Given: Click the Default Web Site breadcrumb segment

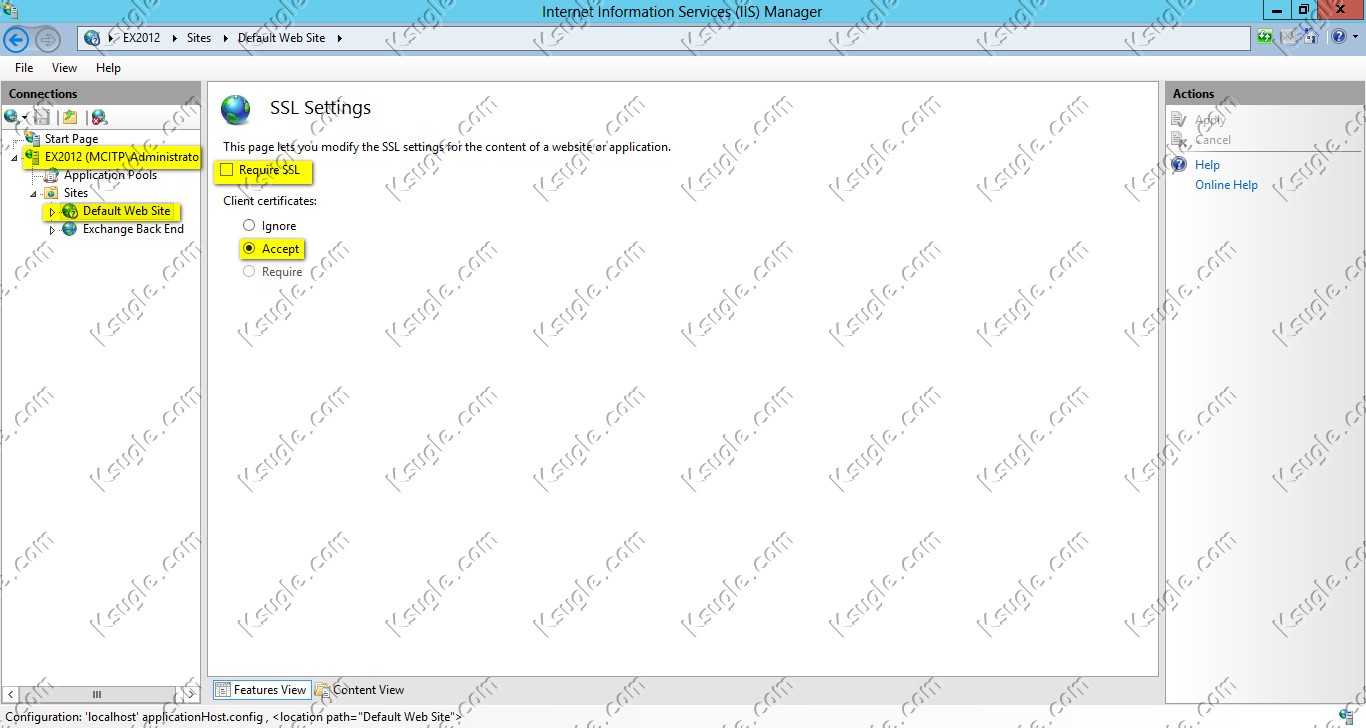Looking at the screenshot, I should [281, 38].
